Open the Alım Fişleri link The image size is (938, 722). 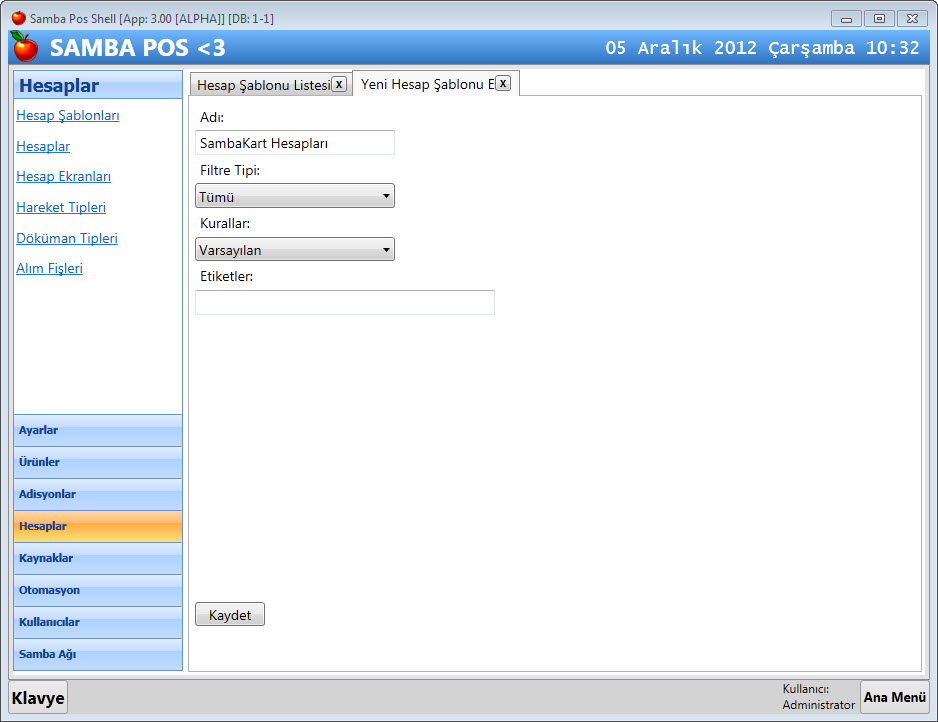click(x=49, y=268)
